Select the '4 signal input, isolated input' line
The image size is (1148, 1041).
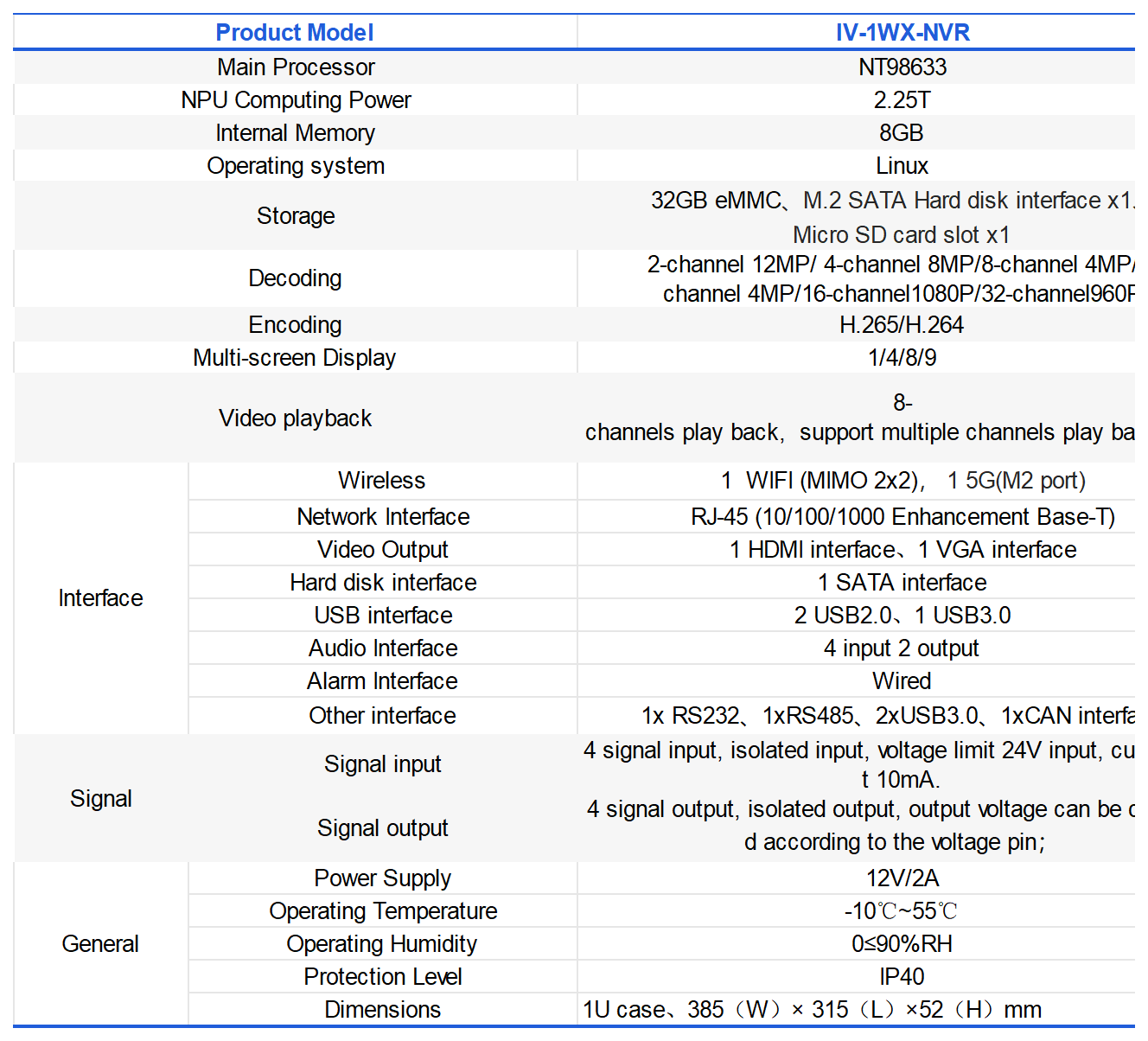click(859, 750)
